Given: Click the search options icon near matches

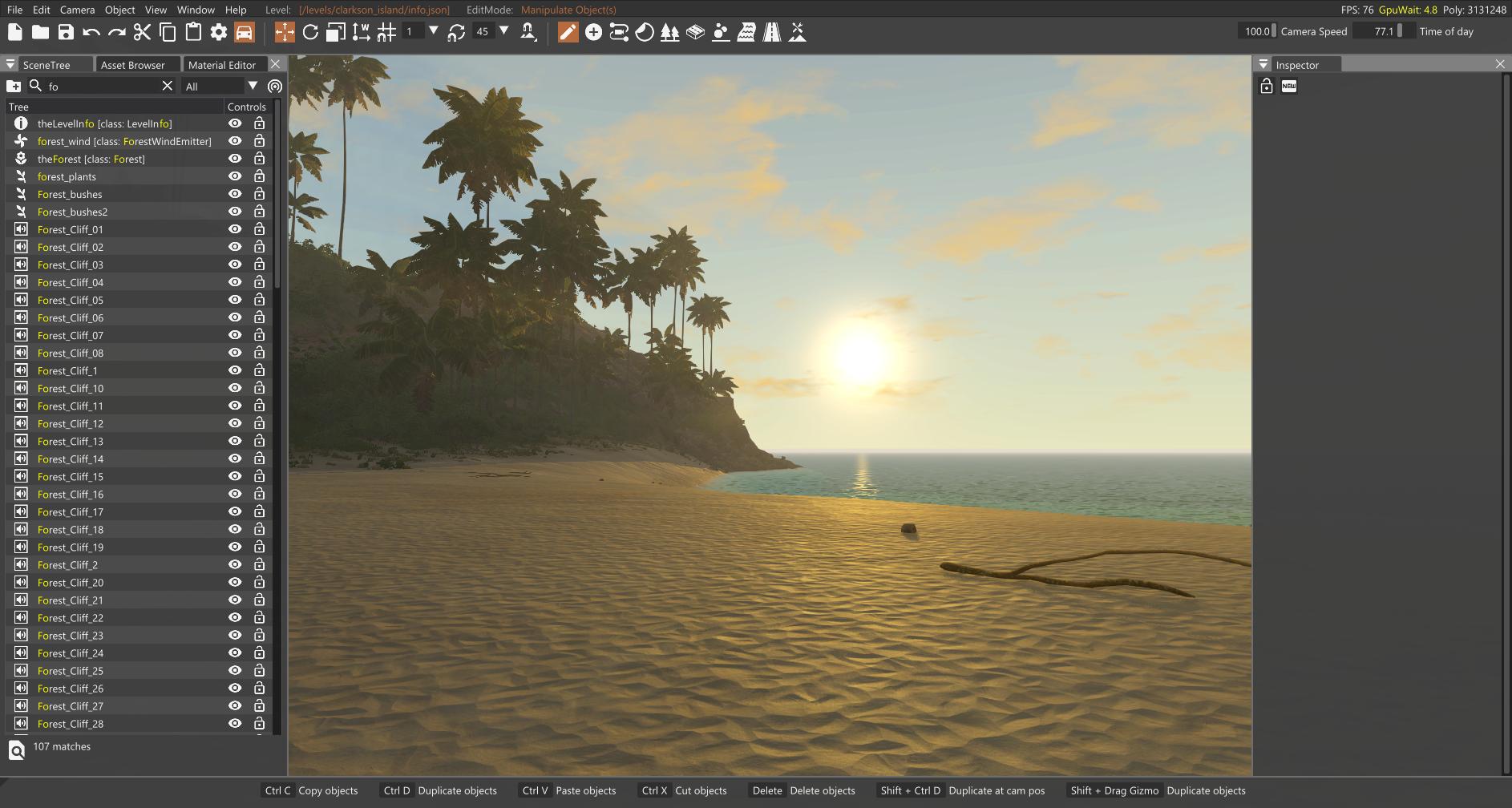Looking at the screenshot, I should 17,749.
